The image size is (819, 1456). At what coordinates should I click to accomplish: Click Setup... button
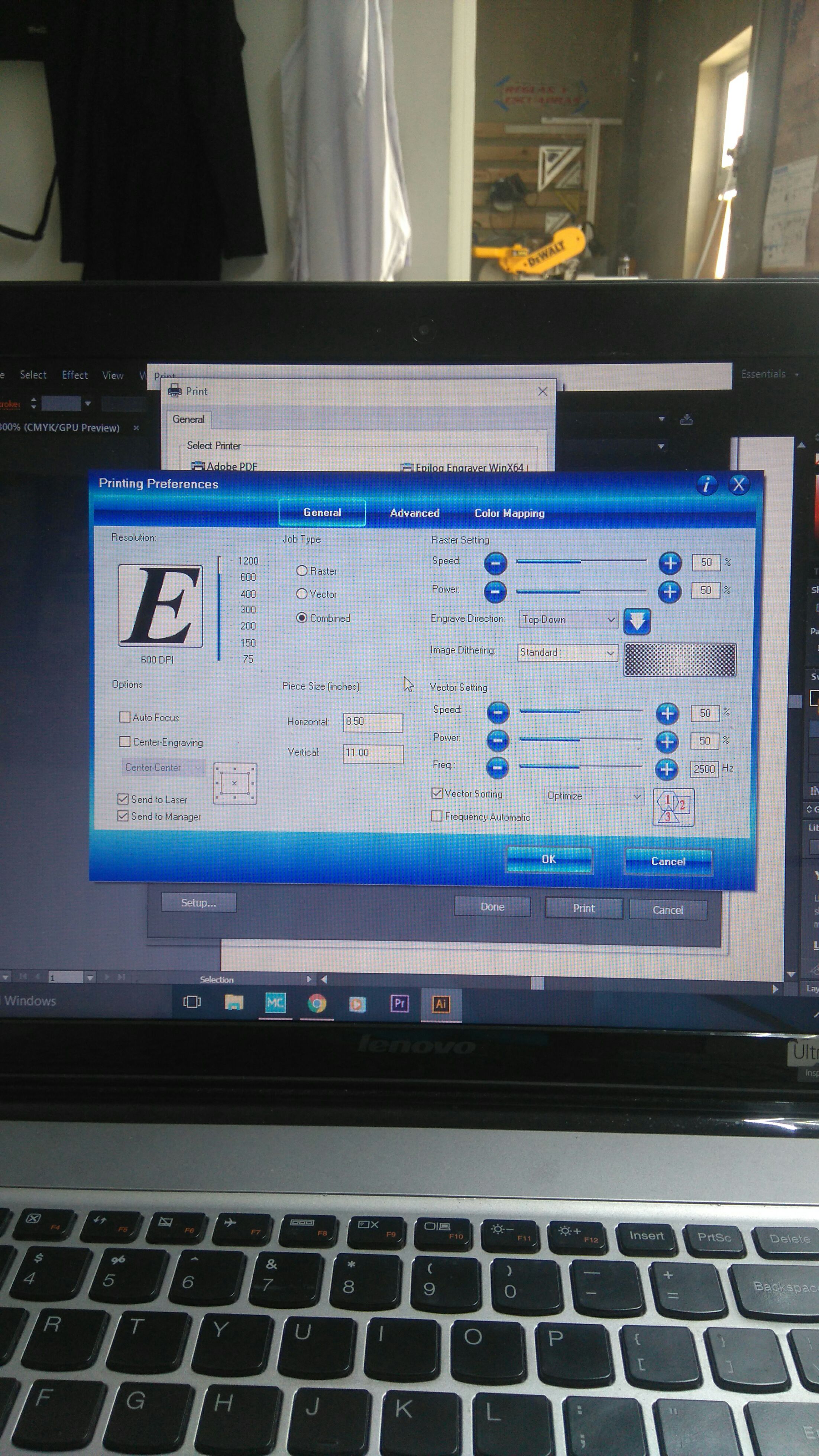click(x=198, y=903)
